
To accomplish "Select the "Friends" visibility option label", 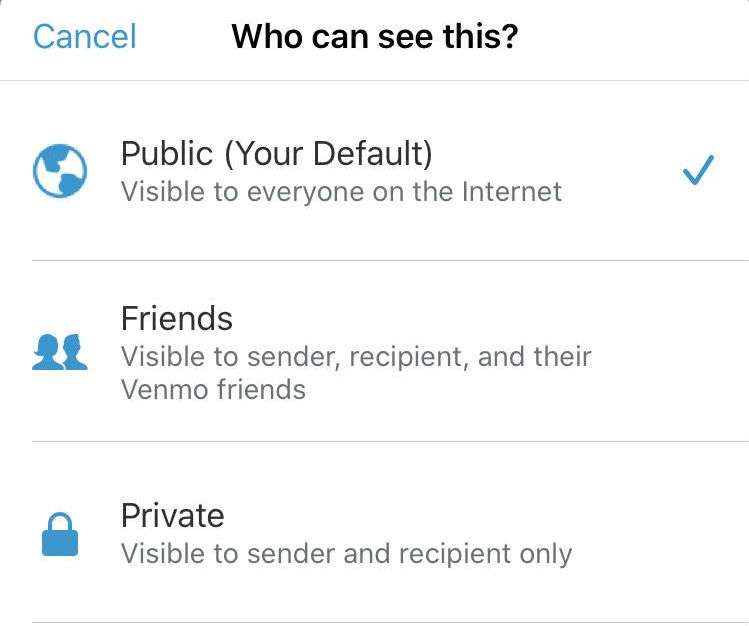I will point(177,319).
